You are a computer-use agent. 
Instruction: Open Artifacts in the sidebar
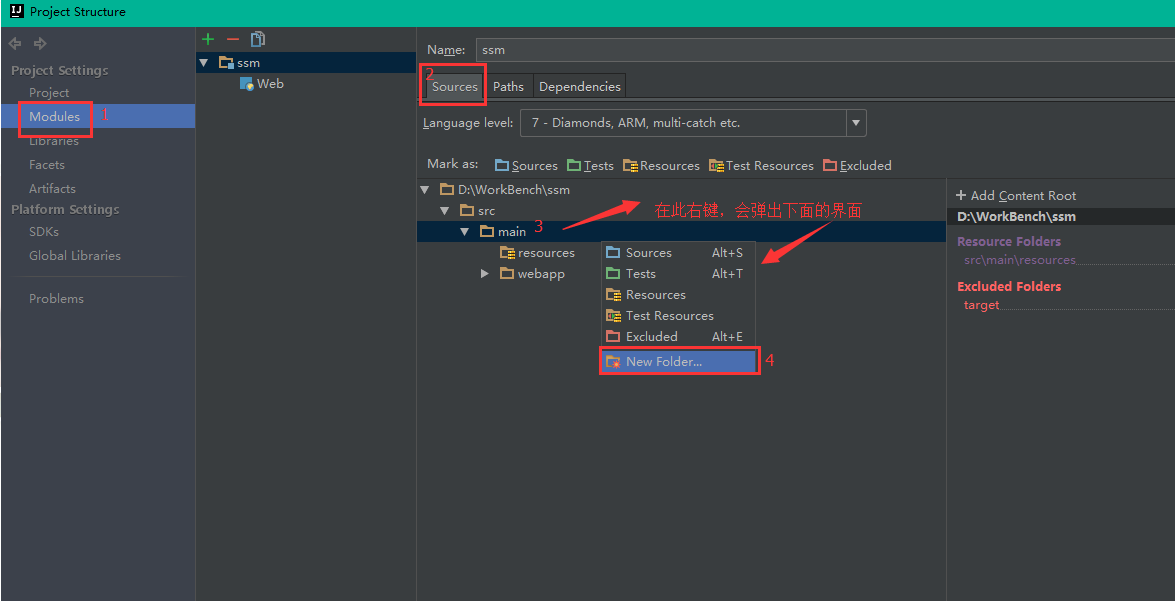tap(52, 189)
